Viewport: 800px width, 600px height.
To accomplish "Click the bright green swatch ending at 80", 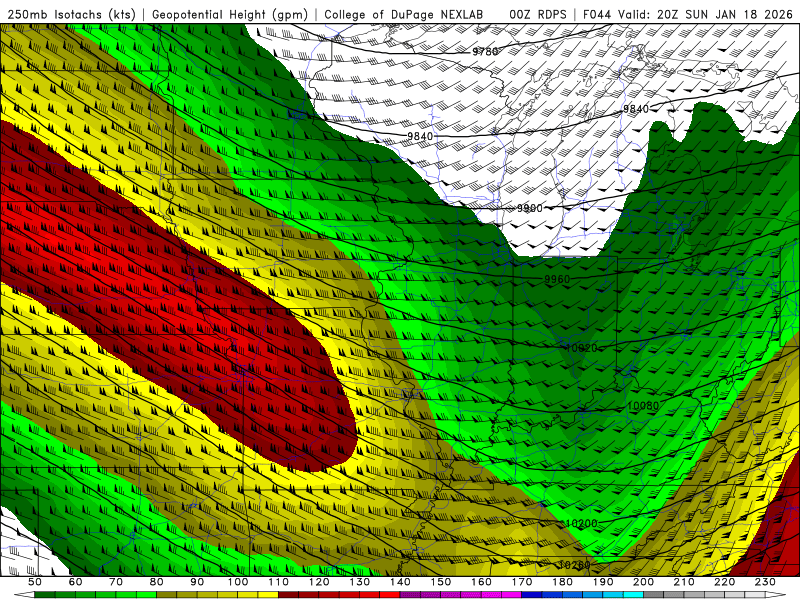I will [x=146, y=595].
